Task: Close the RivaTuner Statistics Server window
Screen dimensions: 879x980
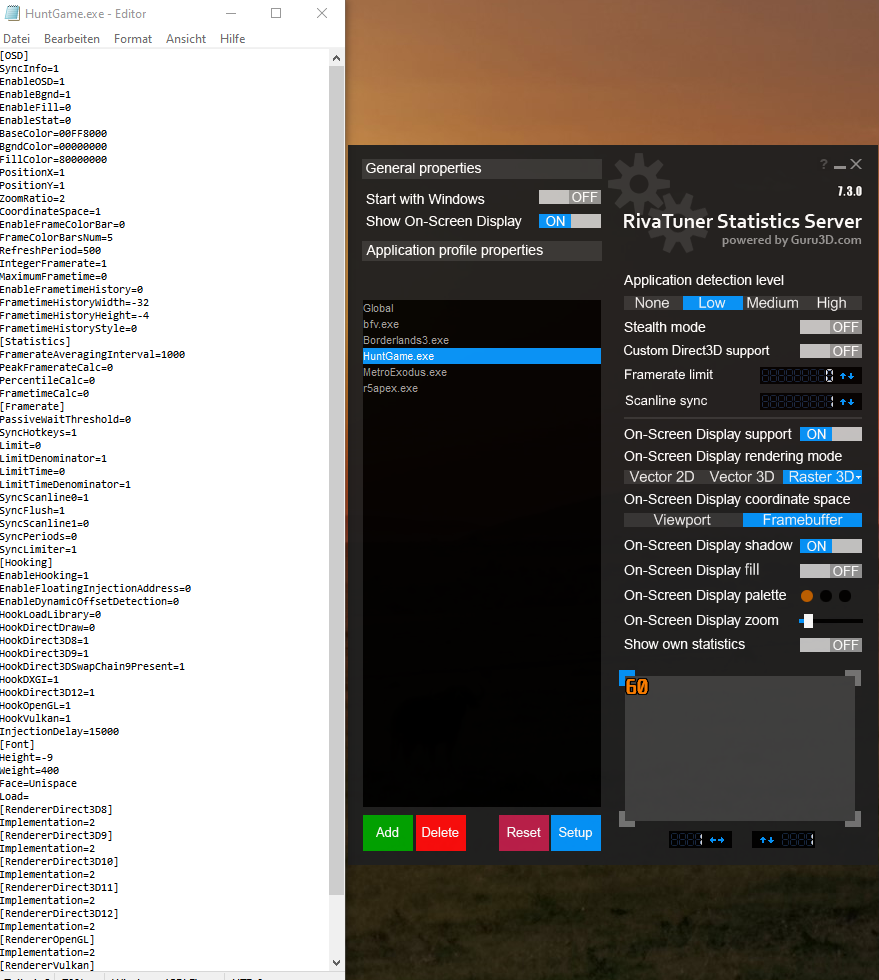Action: pyautogui.click(x=856, y=164)
